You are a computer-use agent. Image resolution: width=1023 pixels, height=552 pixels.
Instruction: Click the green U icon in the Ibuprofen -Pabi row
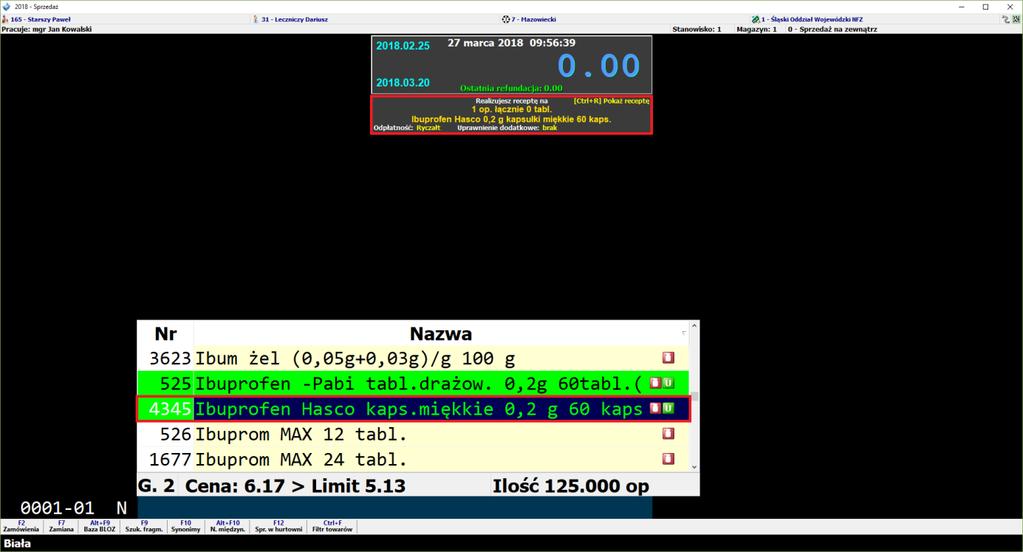pyautogui.click(x=668, y=383)
